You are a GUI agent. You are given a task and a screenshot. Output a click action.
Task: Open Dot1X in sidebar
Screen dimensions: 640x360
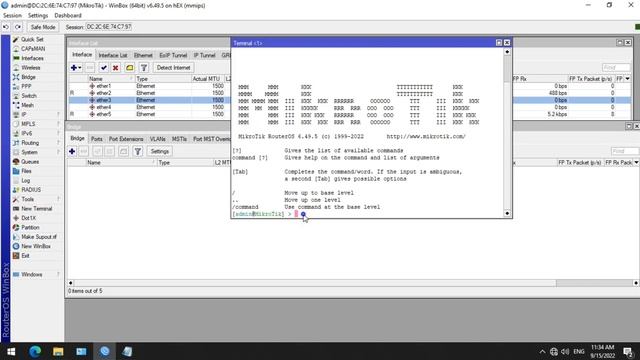[28, 218]
